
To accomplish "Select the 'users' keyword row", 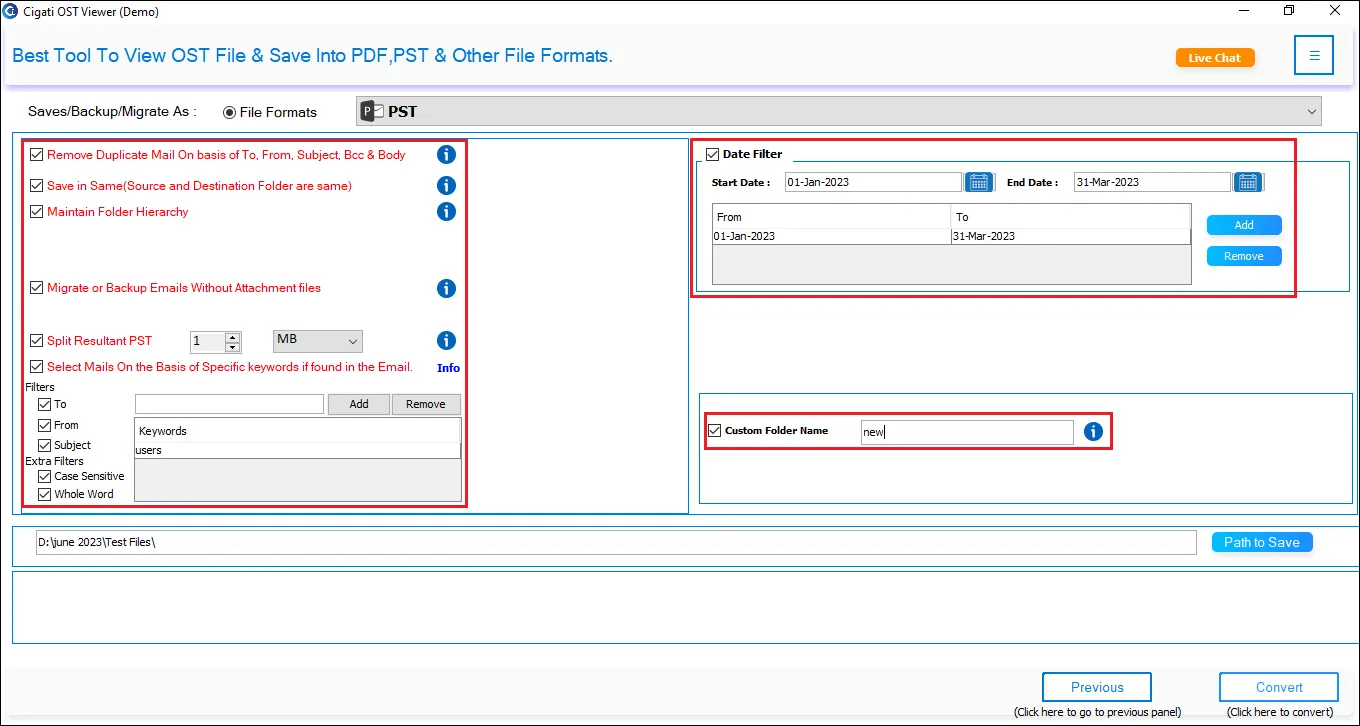I will (x=298, y=450).
